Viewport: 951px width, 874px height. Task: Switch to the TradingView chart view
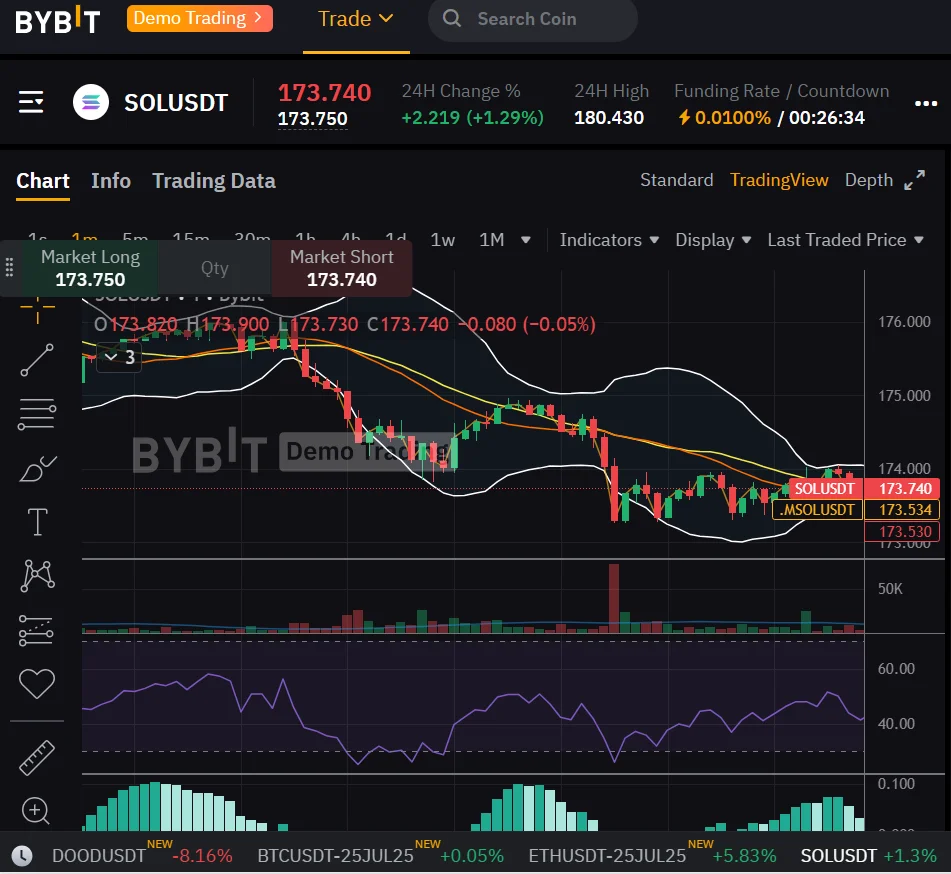[779, 180]
